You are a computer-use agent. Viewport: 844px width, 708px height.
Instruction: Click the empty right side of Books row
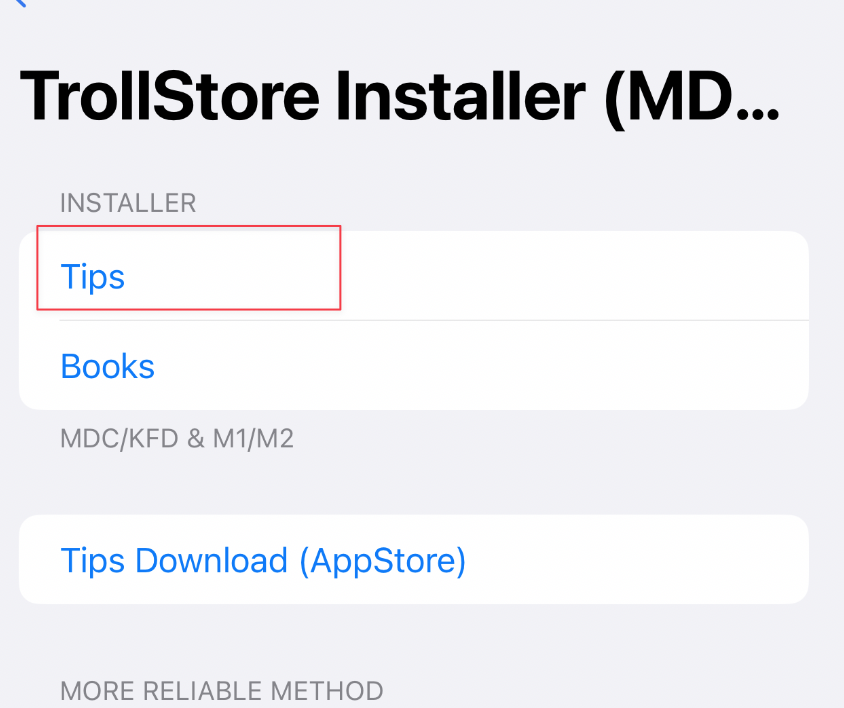pos(482,366)
